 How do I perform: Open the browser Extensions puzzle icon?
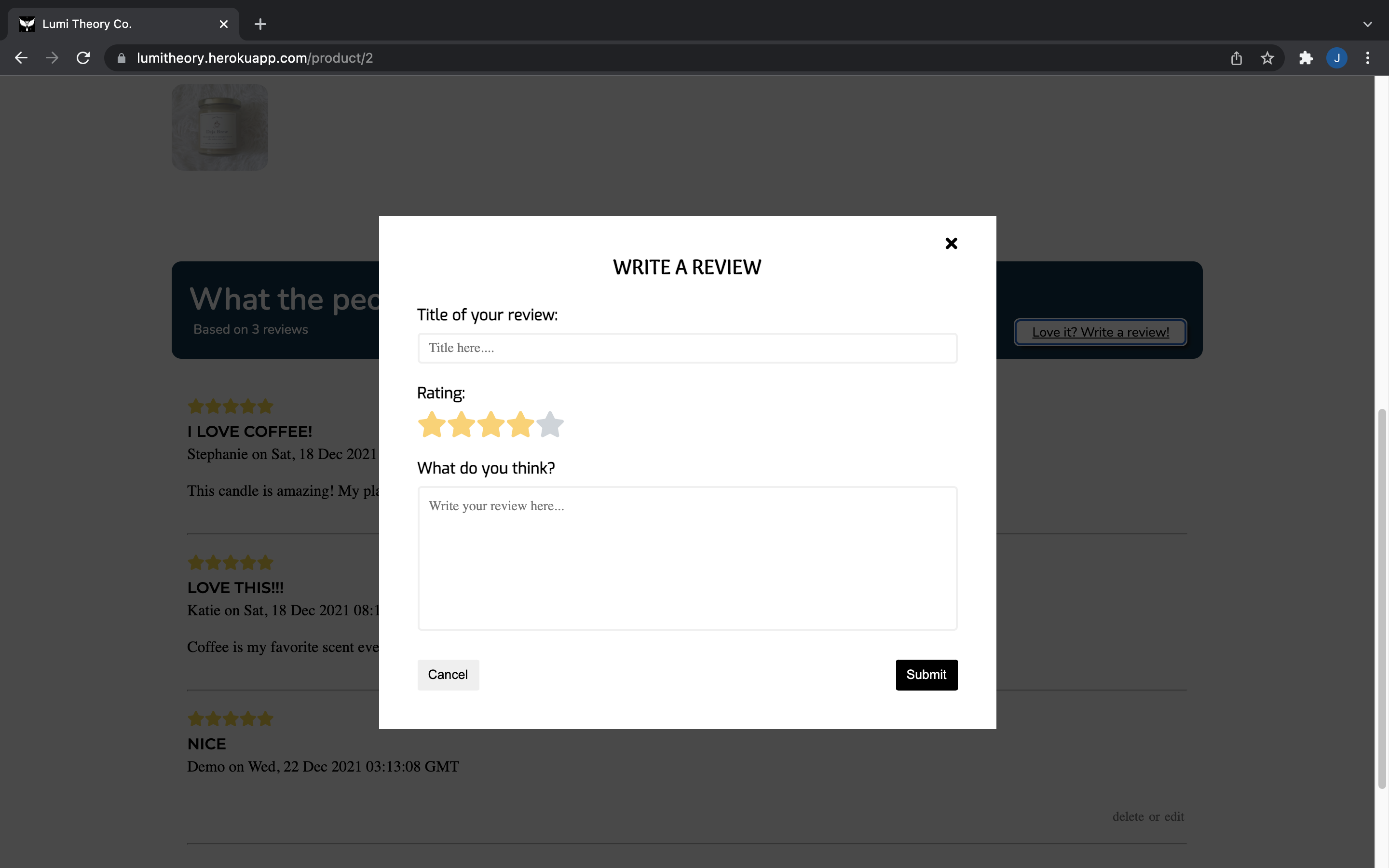[x=1306, y=58]
